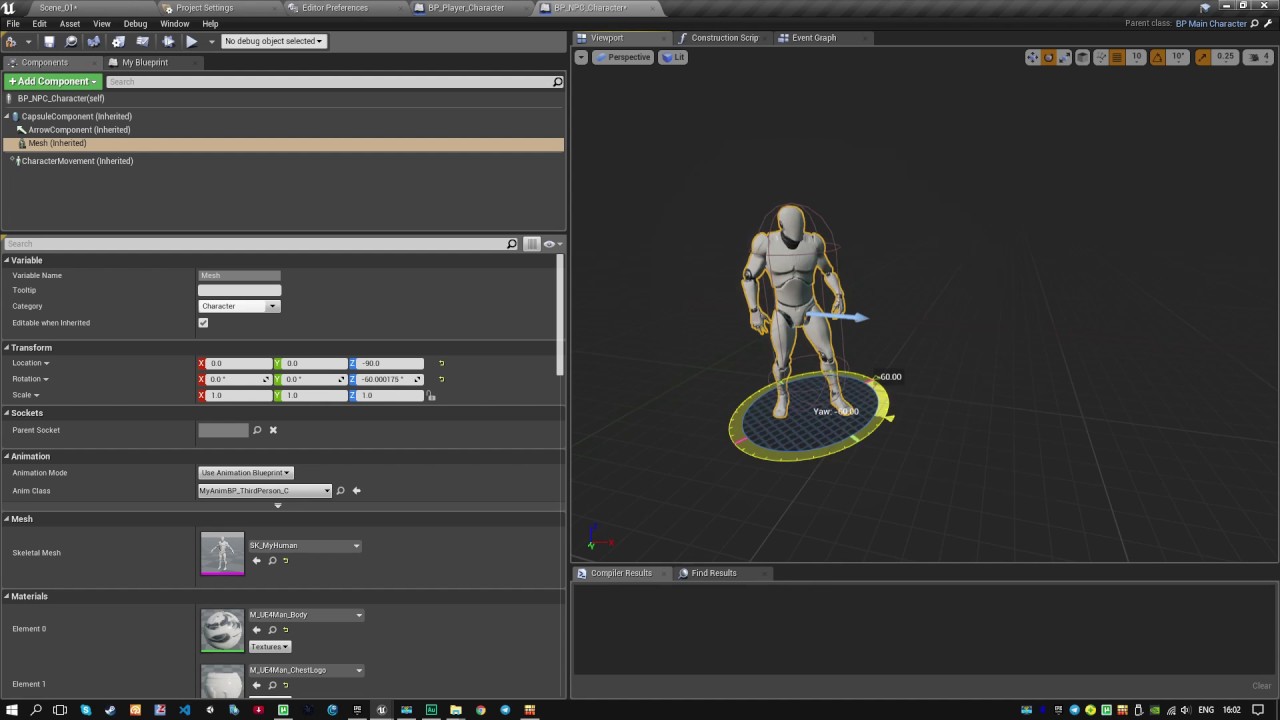Switch to the My Blueprint tab
The image size is (1280, 720).
[145, 62]
